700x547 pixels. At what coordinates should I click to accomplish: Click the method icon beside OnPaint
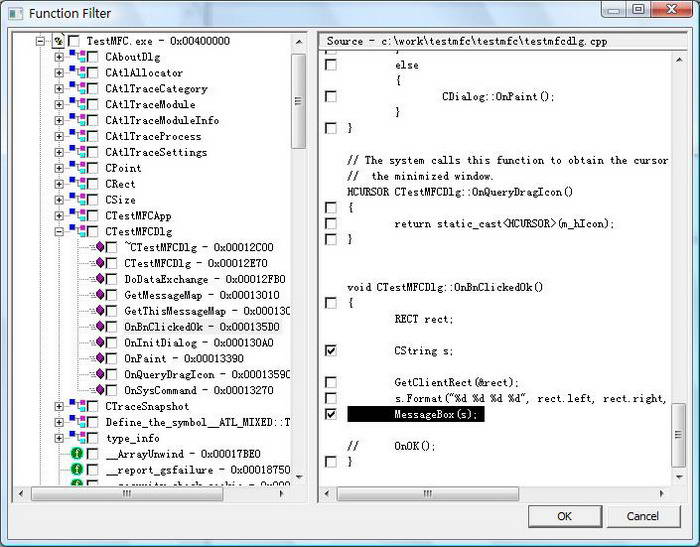point(100,358)
